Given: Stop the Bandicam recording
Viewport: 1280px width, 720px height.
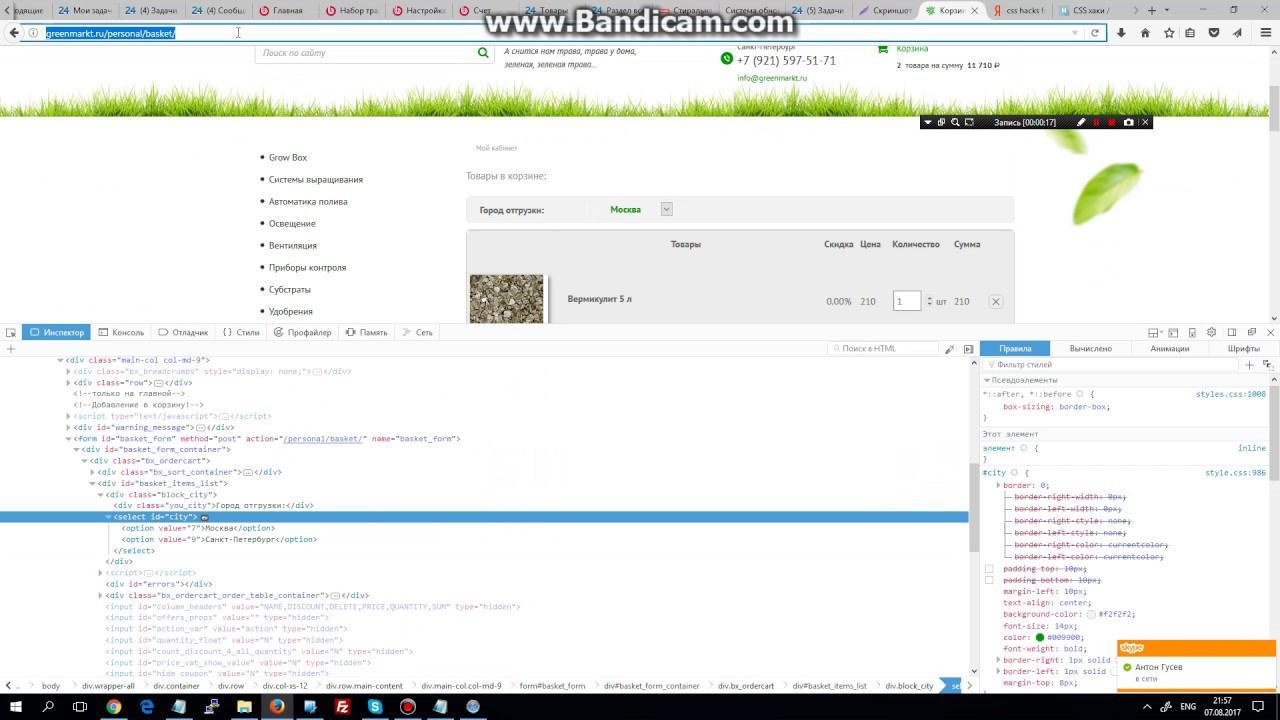Looking at the screenshot, I should click(x=1112, y=122).
